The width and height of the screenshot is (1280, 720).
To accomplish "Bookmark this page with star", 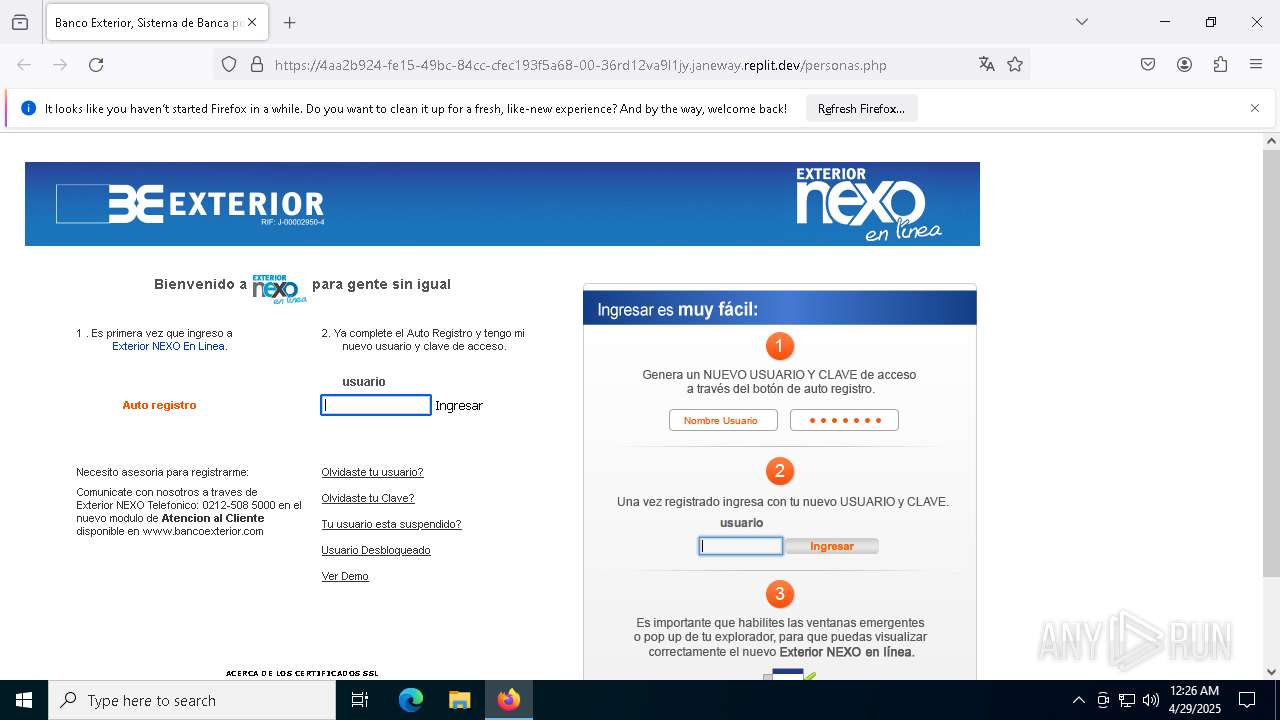I will coord(1015,65).
